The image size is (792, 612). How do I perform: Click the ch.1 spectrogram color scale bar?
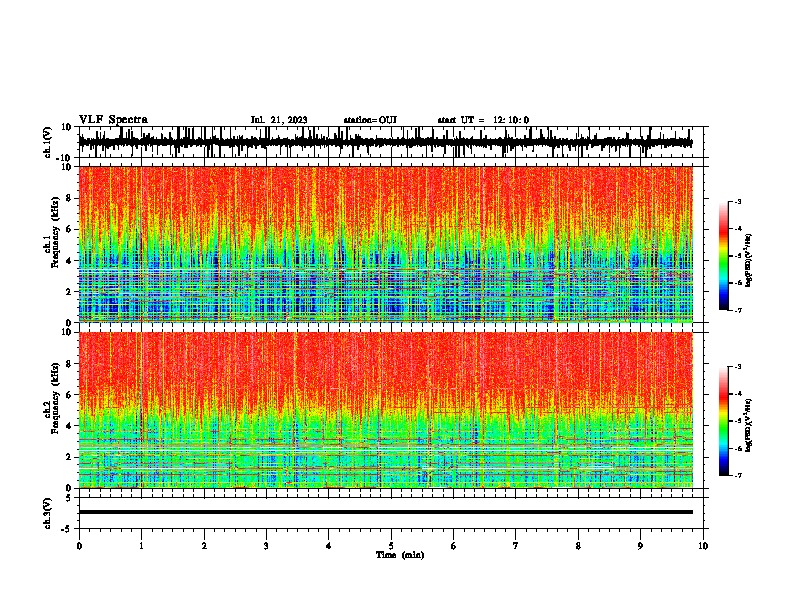(723, 256)
